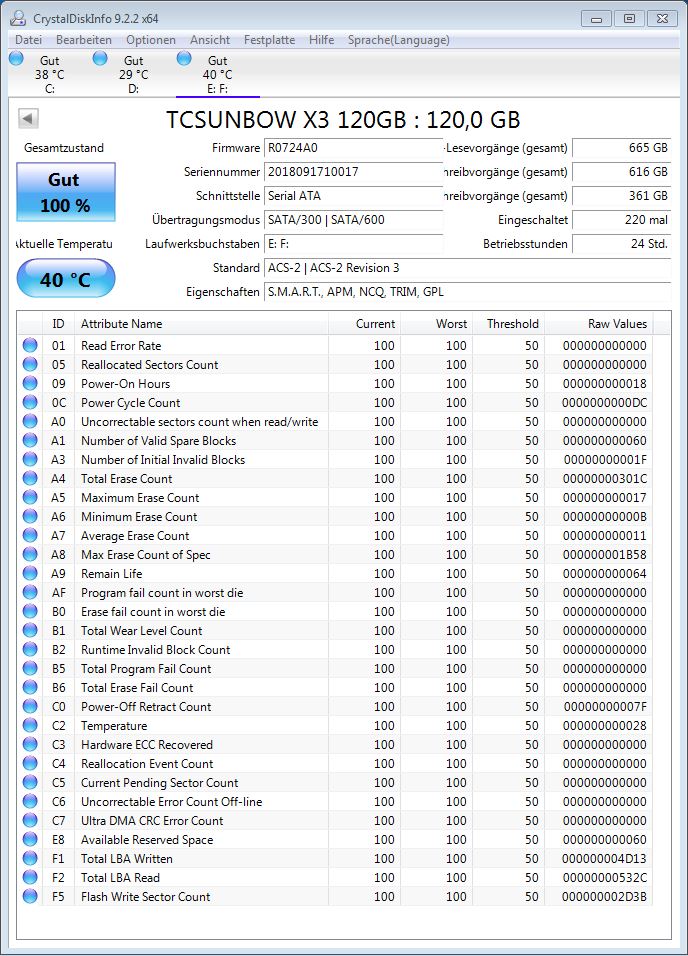
Task: Select the C: drive tab at 38 °C
Action: click(50, 74)
